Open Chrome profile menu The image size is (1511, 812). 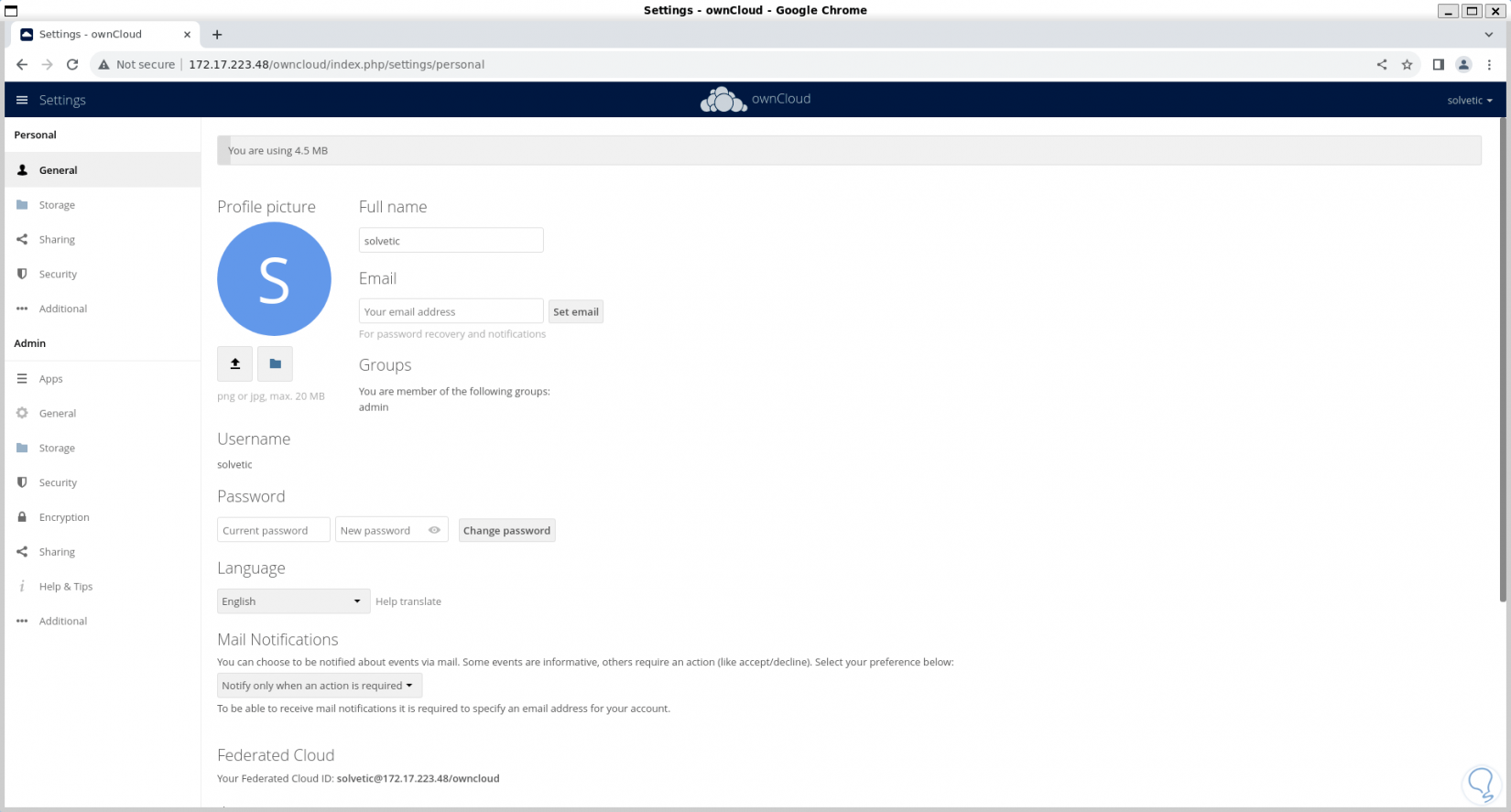(x=1464, y=64)
